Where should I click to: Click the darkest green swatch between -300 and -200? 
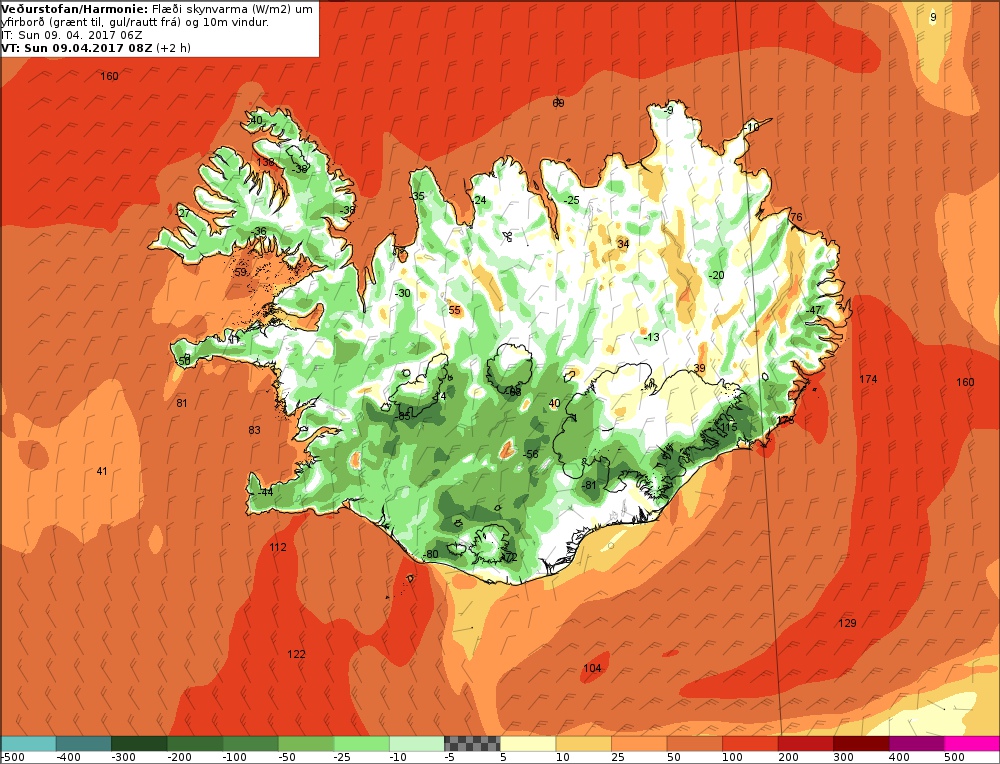pos(139,744)
